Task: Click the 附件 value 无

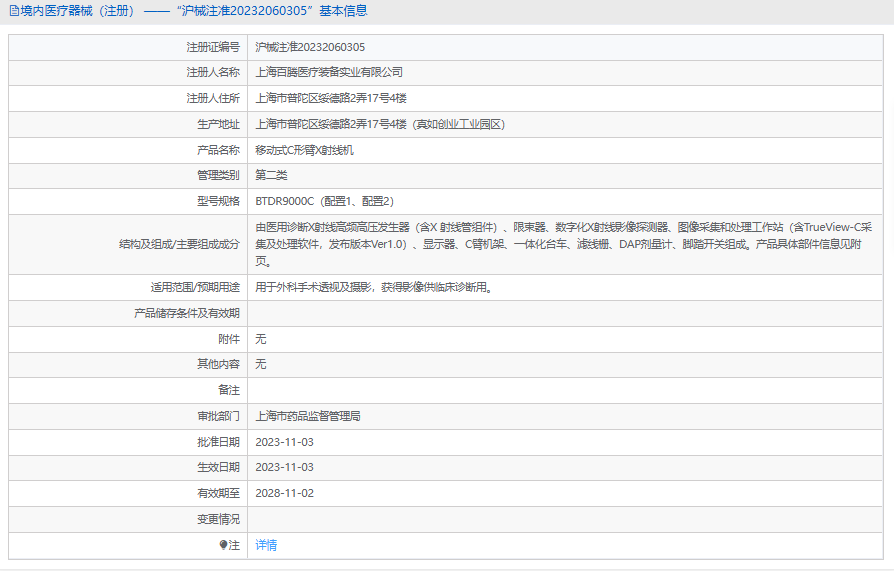Action: tap(261, 339)
